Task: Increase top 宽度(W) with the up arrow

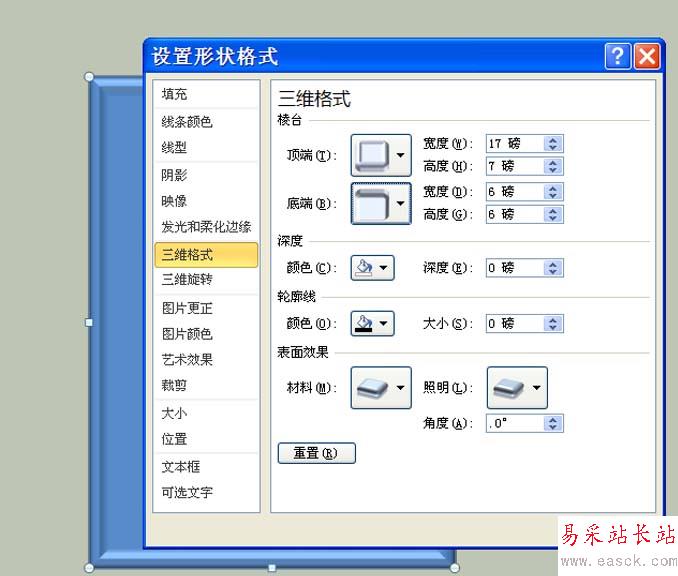Action: click(553, 140)
